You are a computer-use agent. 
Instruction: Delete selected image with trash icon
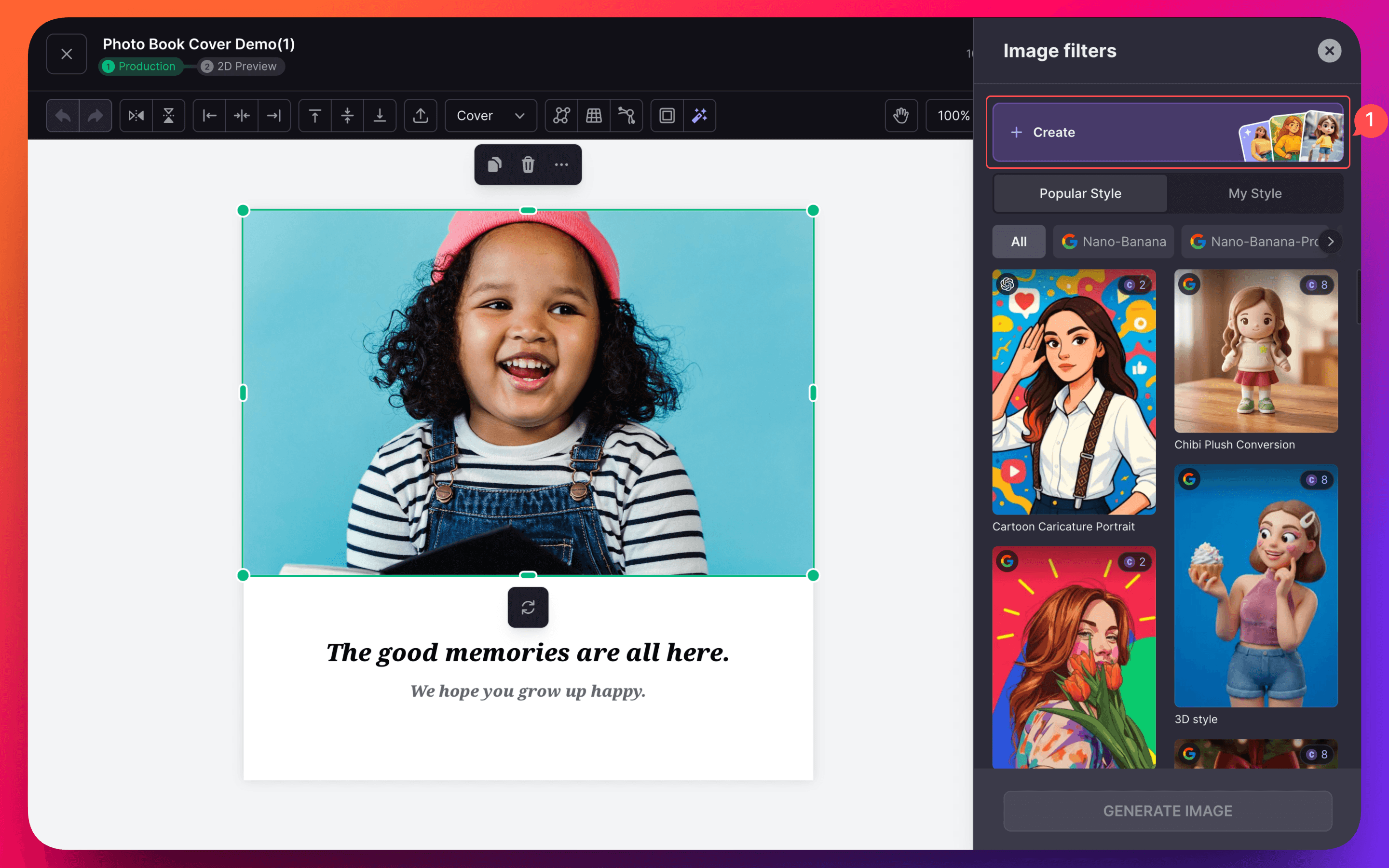click(528, 165)
